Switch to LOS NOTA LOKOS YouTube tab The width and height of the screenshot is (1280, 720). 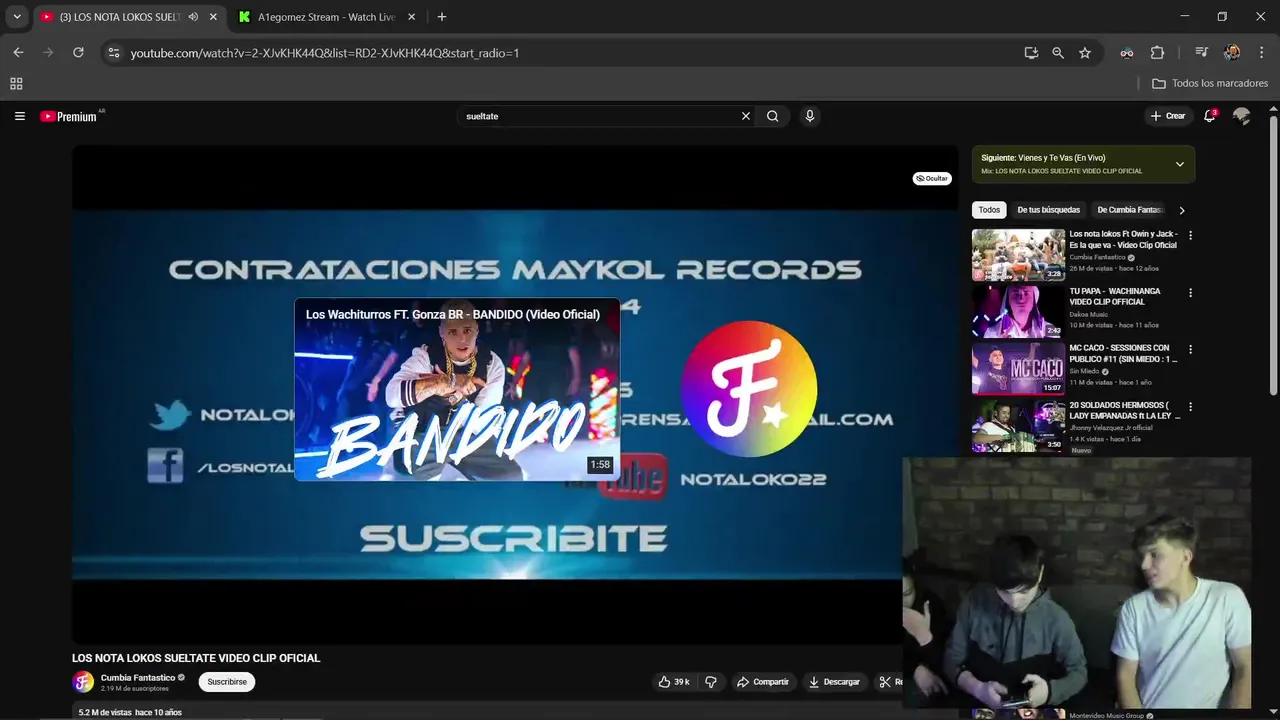[120, 17]
